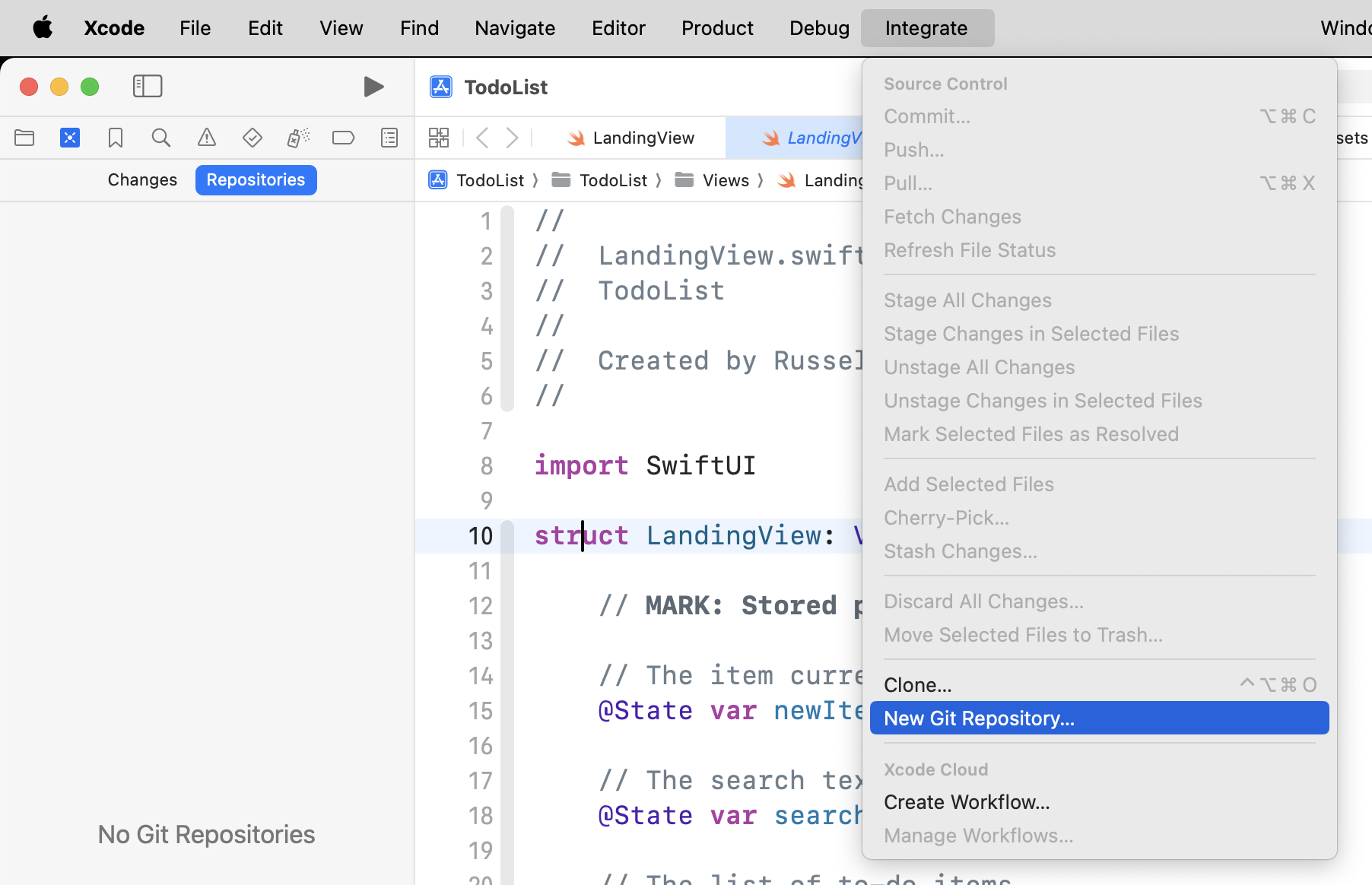The width and height of the screenshot is (1372, 885).
Task: Open the Integrate menu
Action: click(x=927, y=27)
